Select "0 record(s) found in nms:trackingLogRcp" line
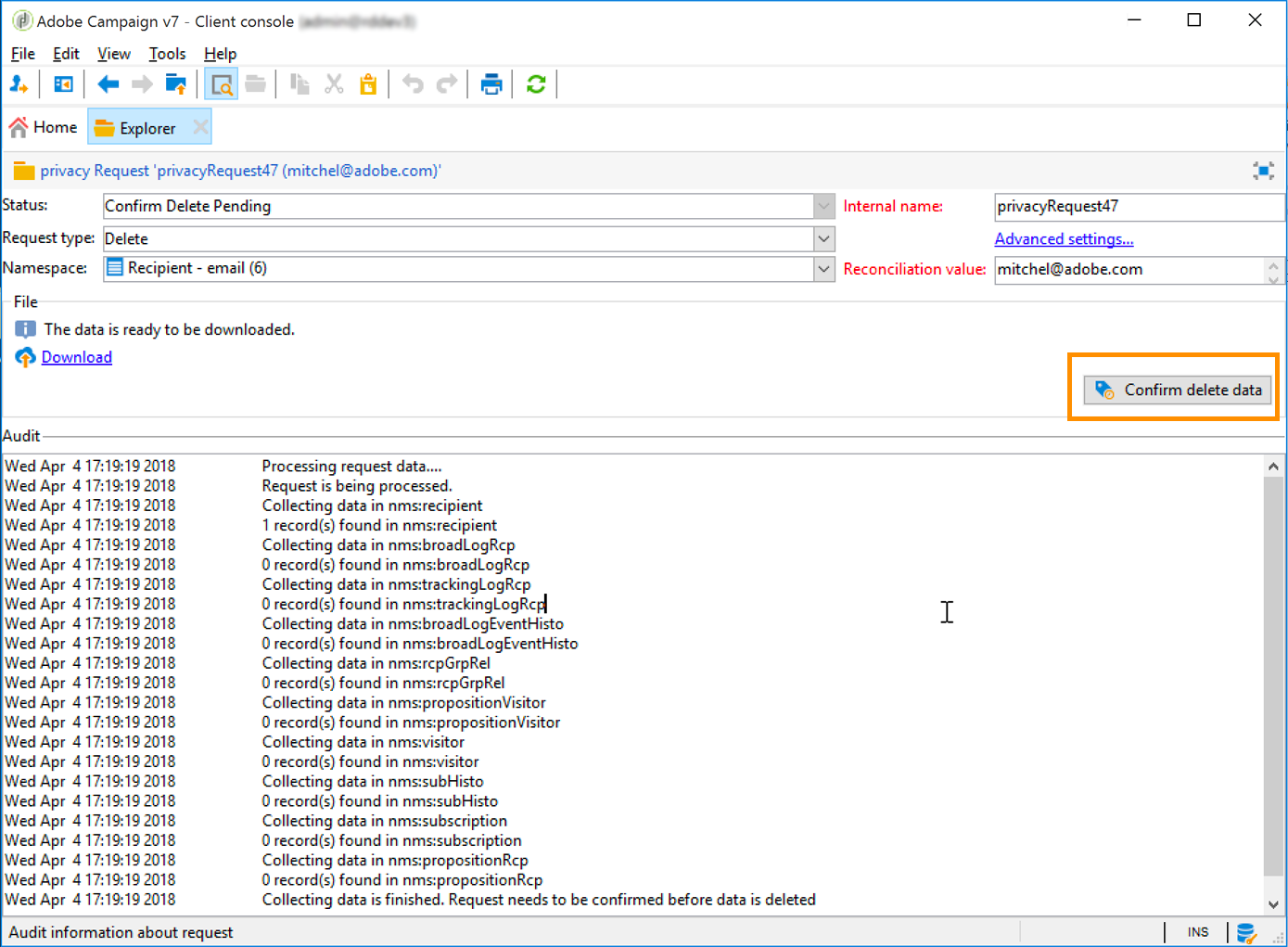This screenshot has width=1288, height=947. 404,604
